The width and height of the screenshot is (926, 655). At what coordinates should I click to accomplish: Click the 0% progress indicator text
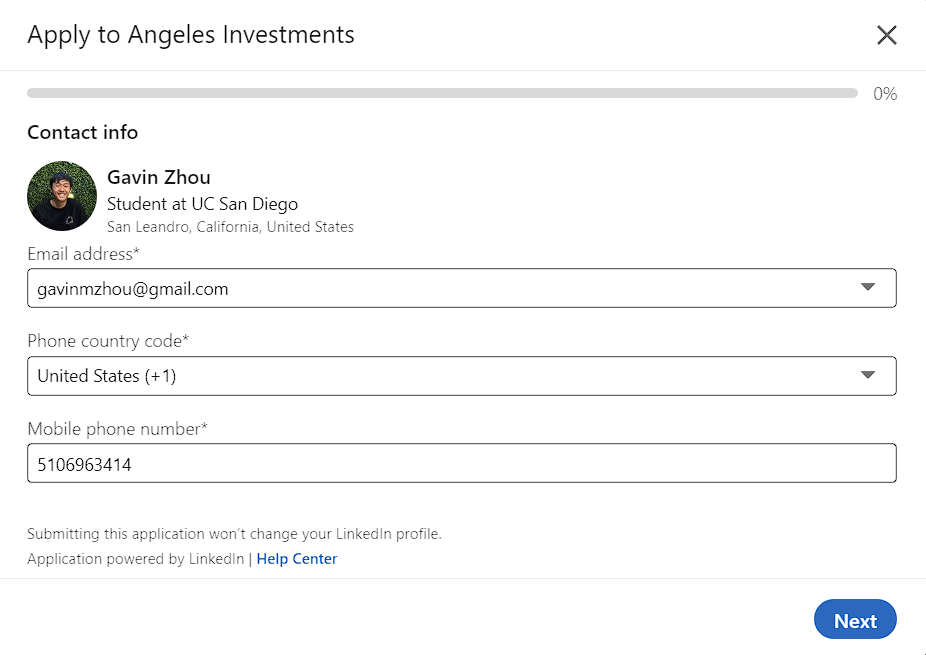click(885, 94)
